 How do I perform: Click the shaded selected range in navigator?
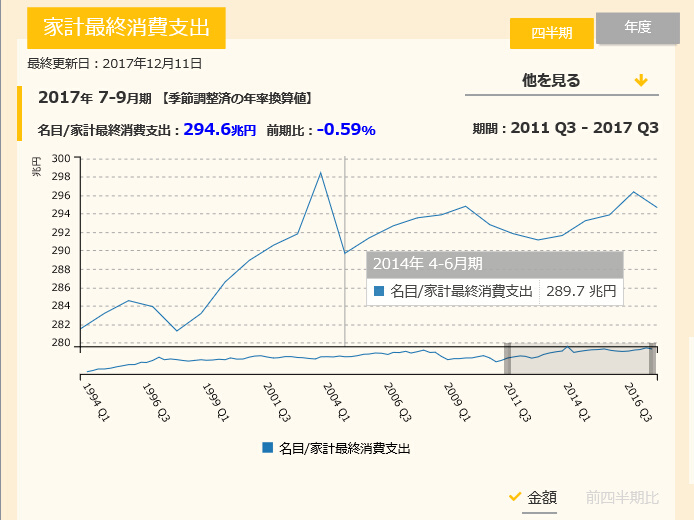pos(580,359)
